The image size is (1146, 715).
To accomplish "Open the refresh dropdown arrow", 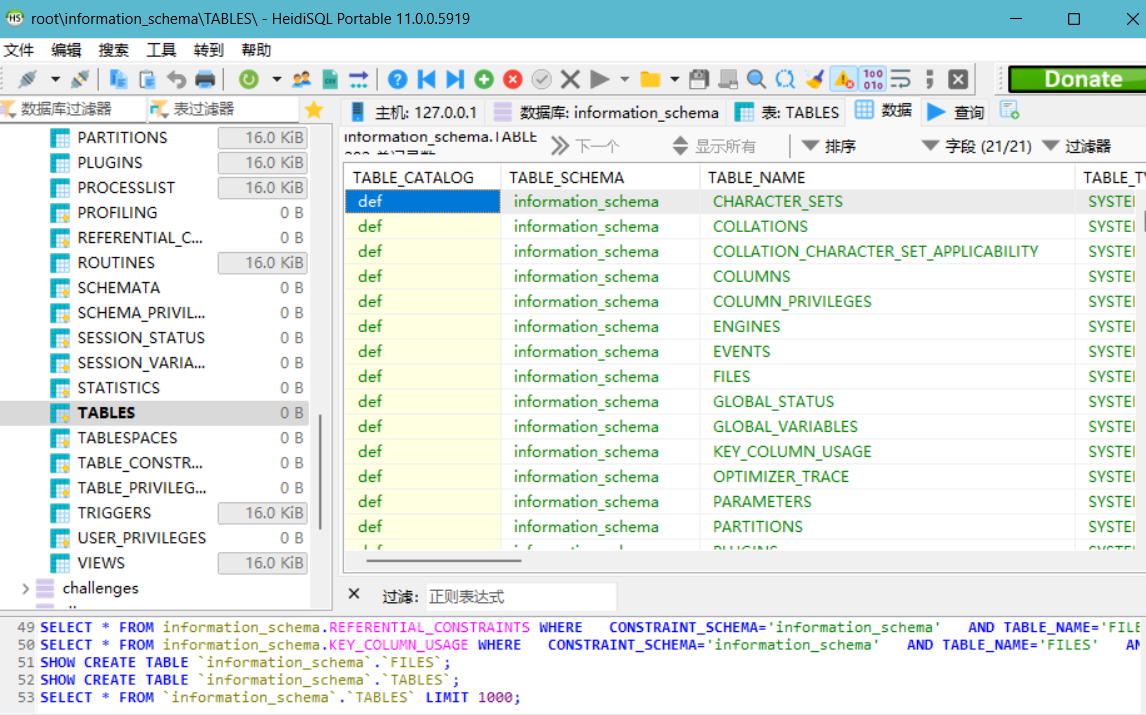I will coord(276,79).
